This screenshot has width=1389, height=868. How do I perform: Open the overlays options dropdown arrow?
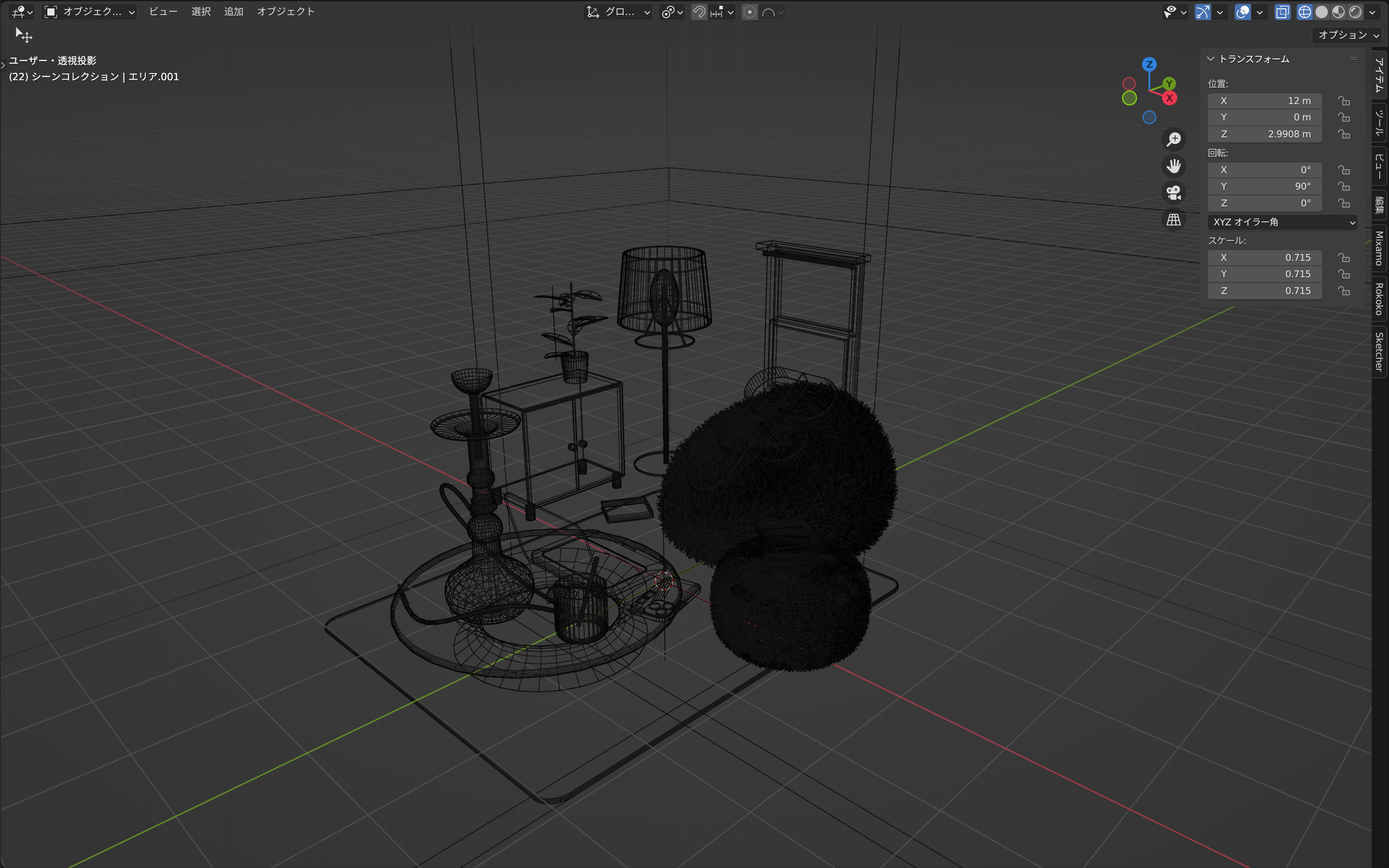1260,12
